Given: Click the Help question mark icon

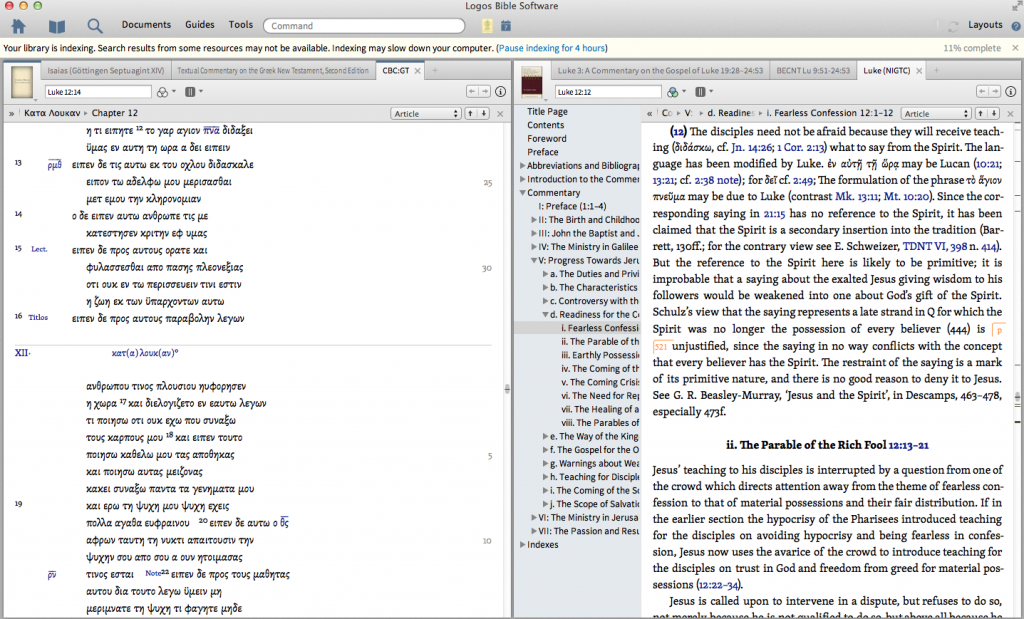Looking at the screenshot, I should [1016, 26].
